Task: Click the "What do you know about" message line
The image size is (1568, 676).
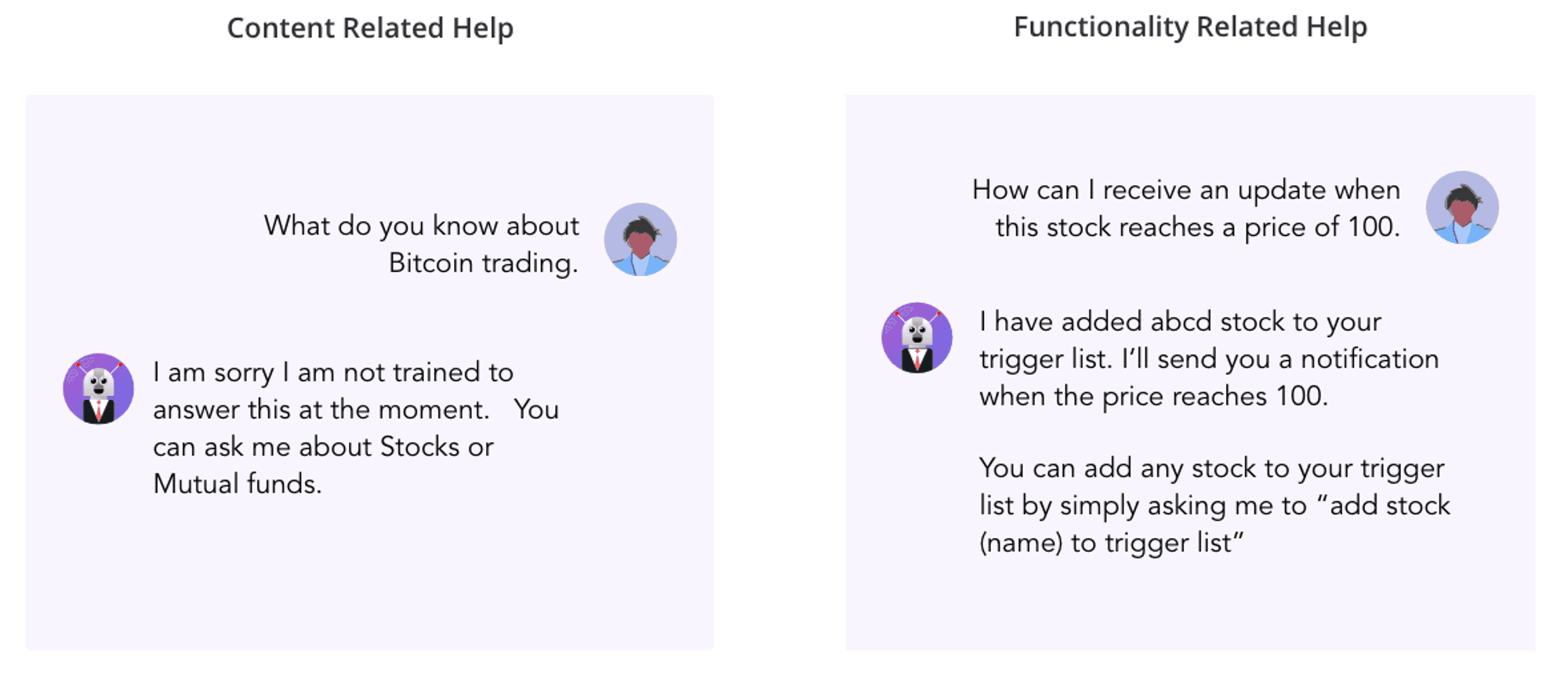Action: pyautogui.click(x=421, y=226)
